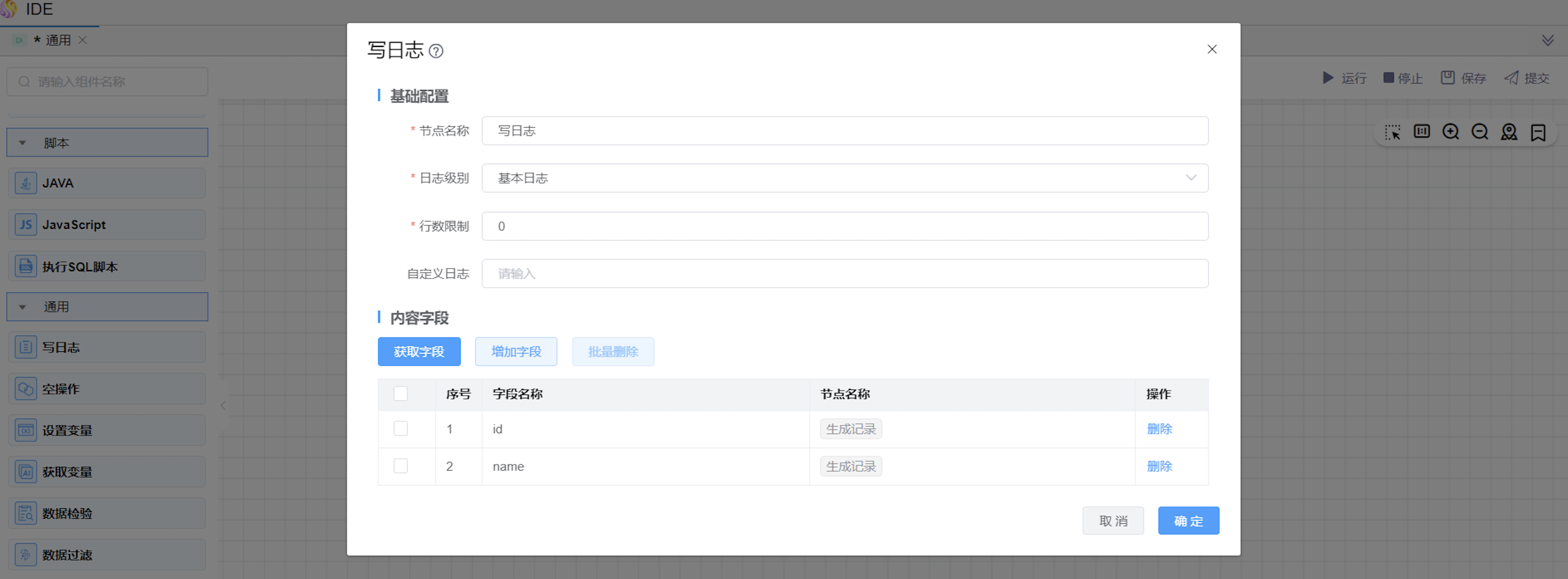The image size is (1568, 579).
Task: Collapse the 脚本 category group
Action: [x=23, y=143]
